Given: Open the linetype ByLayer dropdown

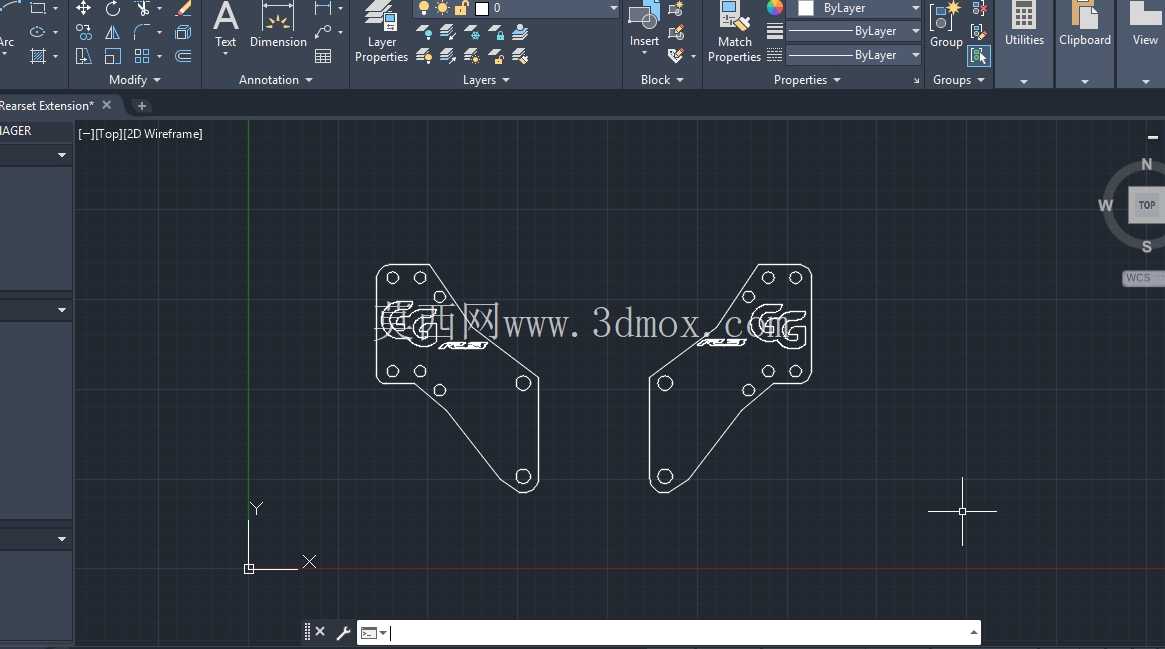Looking at the screenshot, I should pos(915,55).
